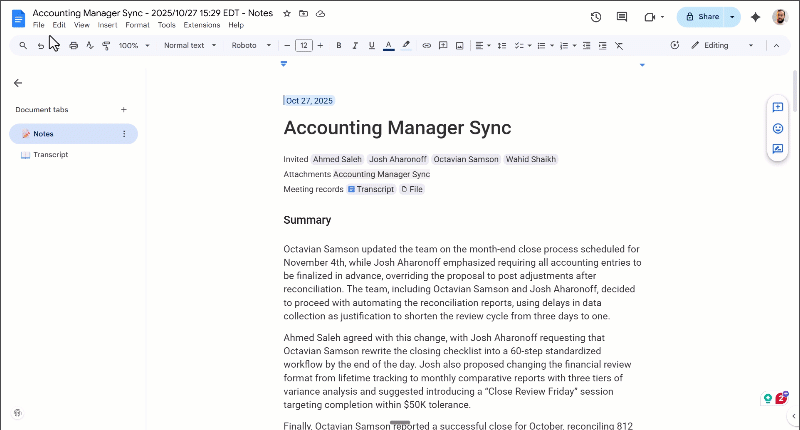Toggle underline formatting
The height and width of the screenshot is (430, 800).
point(371,45)
